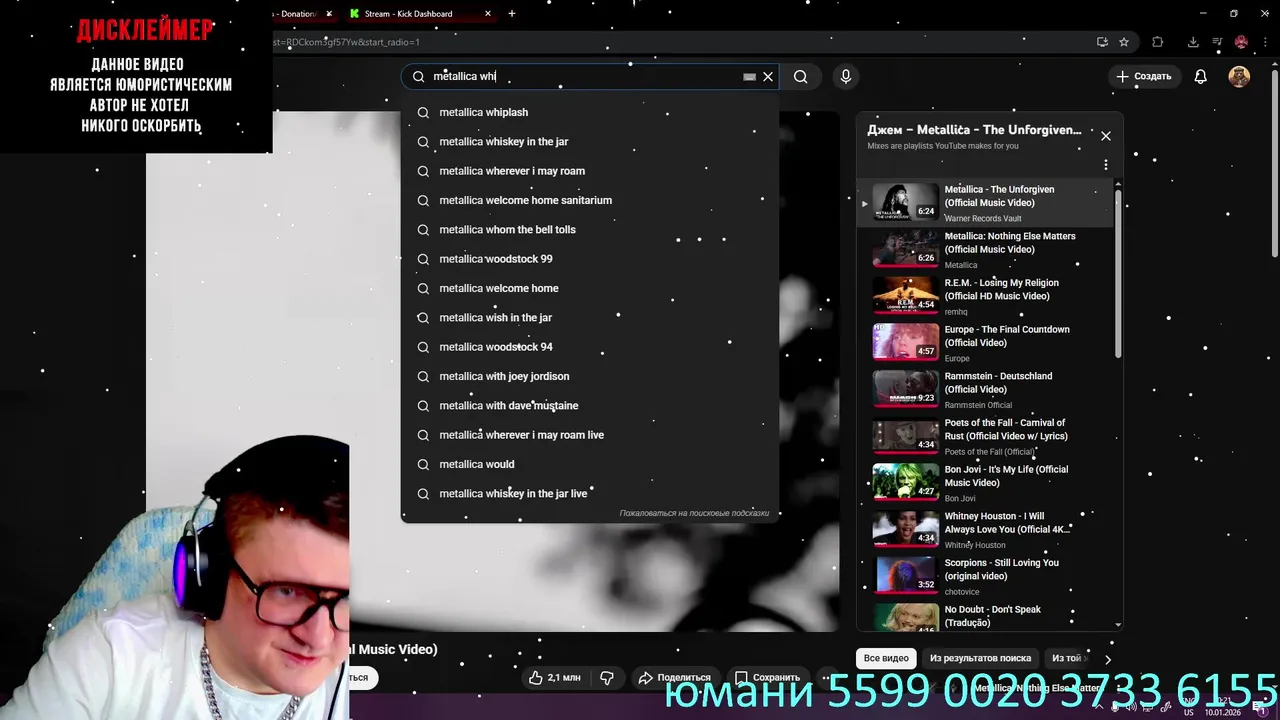Click the install app icon in address bar
Viewport: 1280px width, 720px height.
click(1102, 42)
